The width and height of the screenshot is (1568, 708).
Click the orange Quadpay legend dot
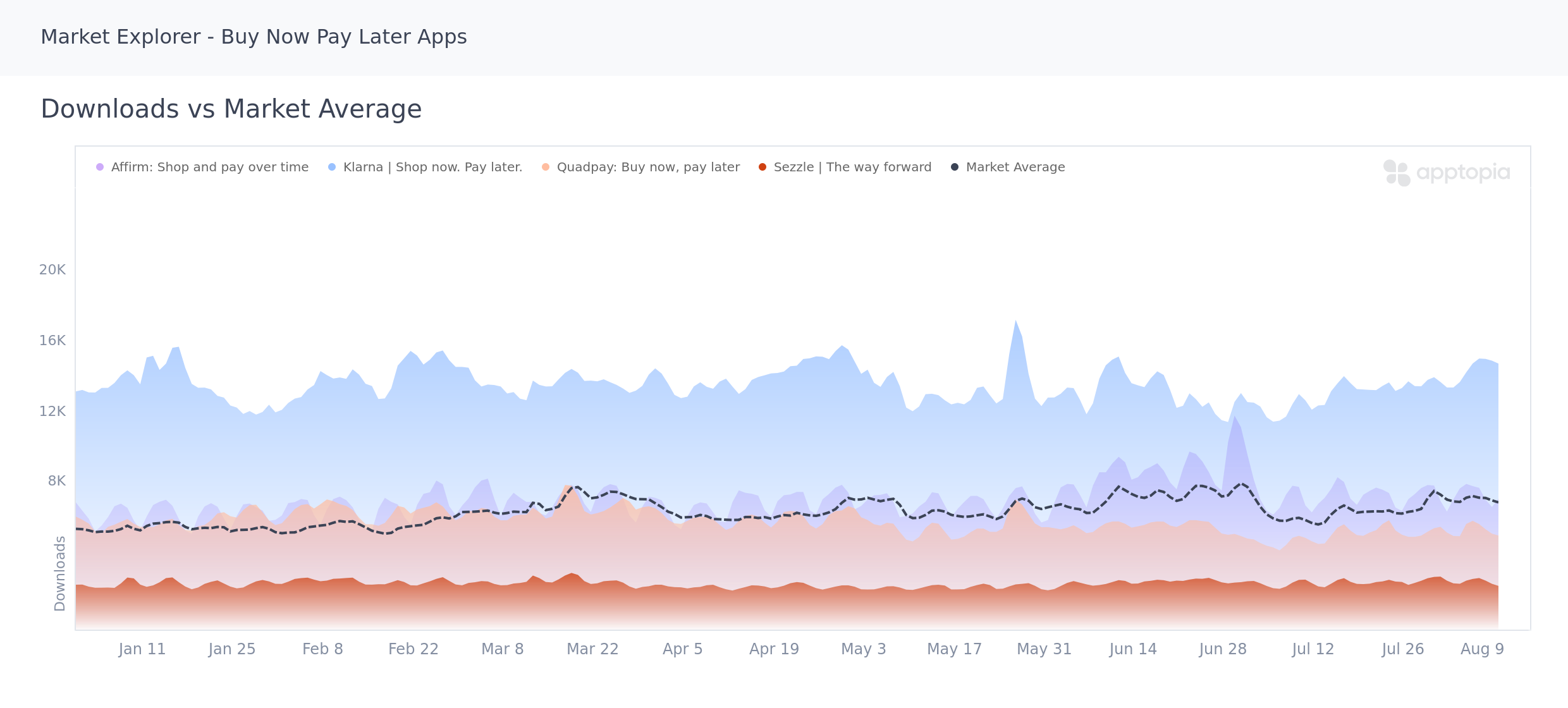(545, 167)
